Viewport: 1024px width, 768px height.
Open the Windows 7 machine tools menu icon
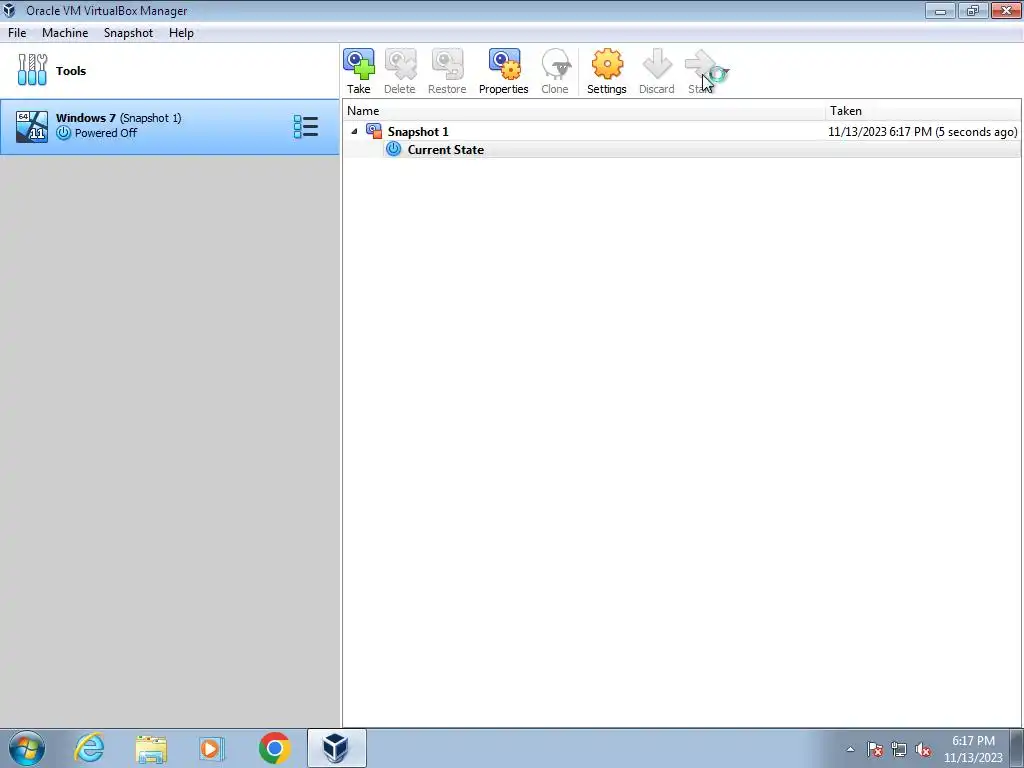tap(306, 127)
